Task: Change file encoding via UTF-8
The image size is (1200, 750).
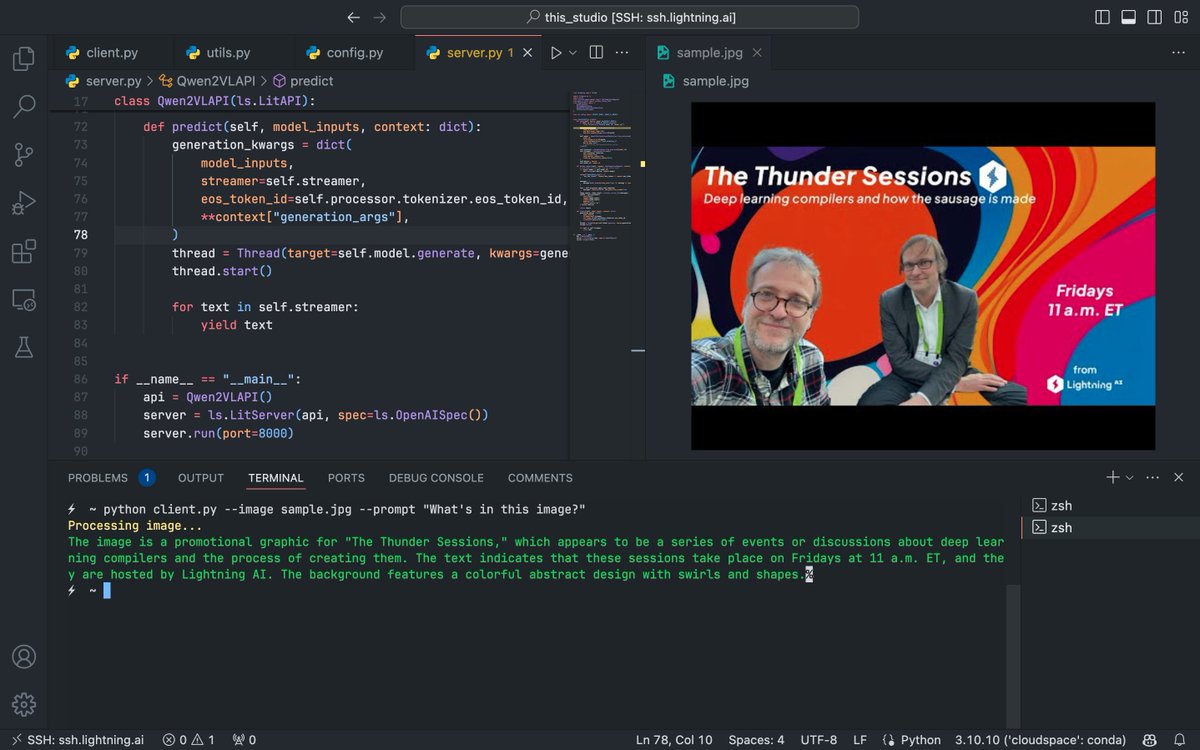Action: [x=819, y=740]
